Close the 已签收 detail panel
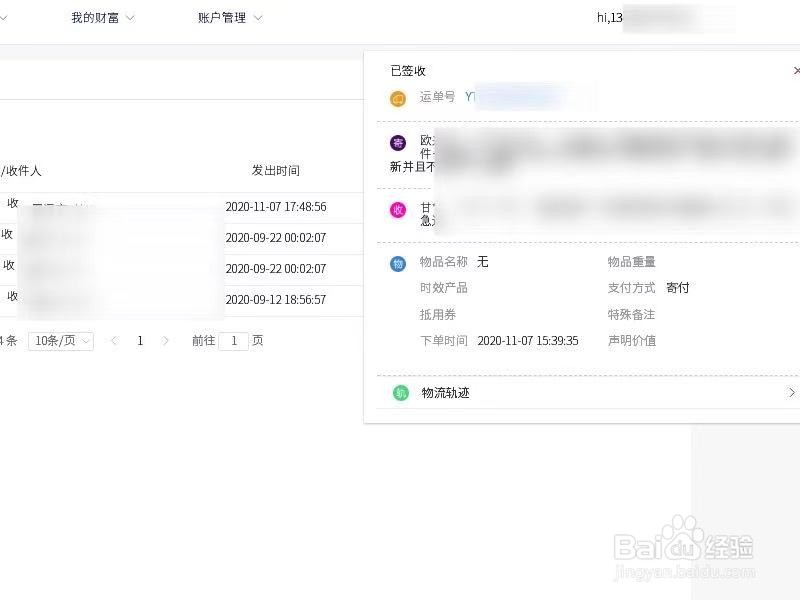 pos(795,71)
